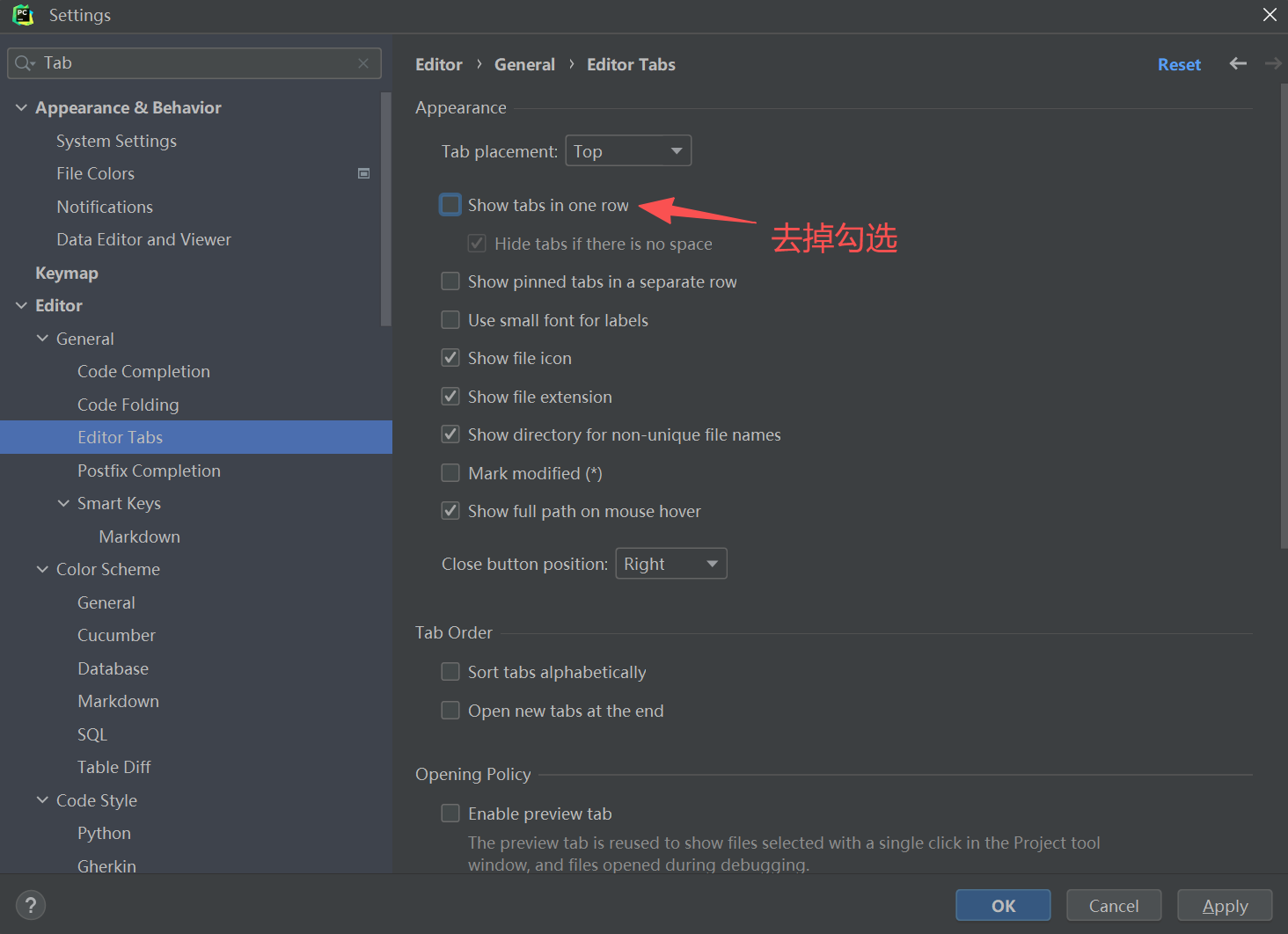Open Notifications settings
Image resolution: width=1288 pixels, height=934 pixels.
pos(105,207)
